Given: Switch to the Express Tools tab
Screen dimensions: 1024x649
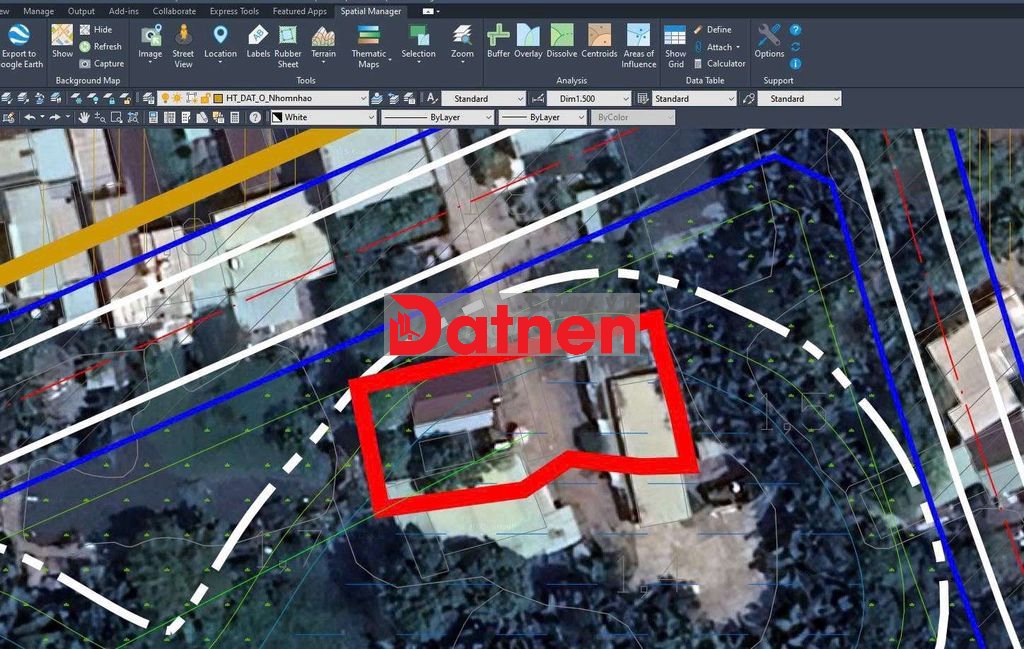Looking at the screenshot, I should 234,11.
